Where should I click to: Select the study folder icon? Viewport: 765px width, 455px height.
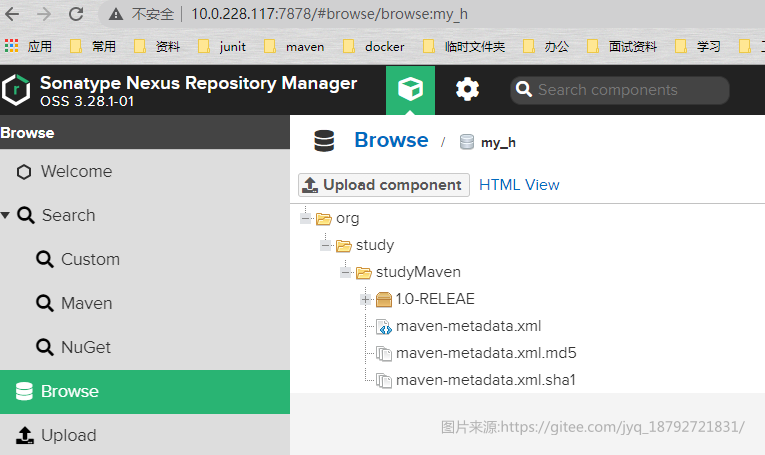coord(343,245)
